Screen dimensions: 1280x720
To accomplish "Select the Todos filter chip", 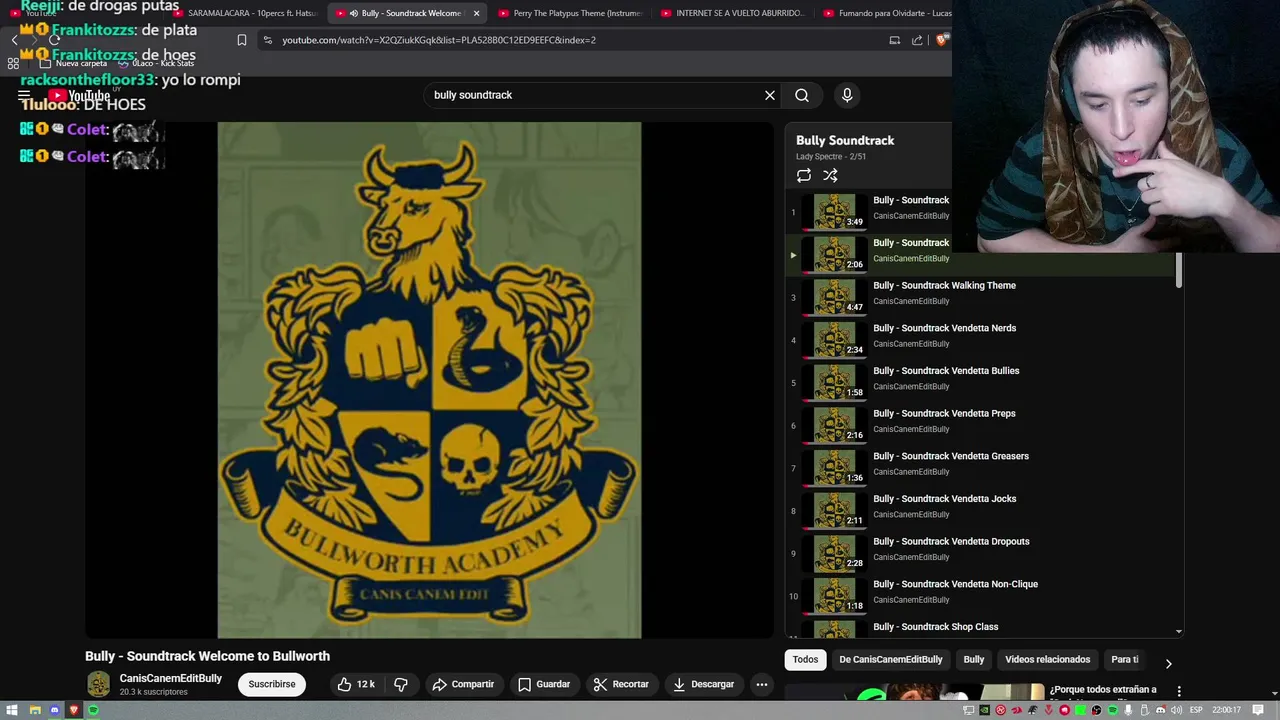I will point(805,660).
